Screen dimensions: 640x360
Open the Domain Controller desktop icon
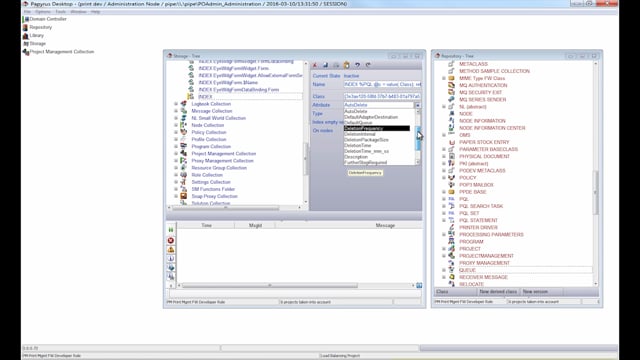(x=44, y=19)
